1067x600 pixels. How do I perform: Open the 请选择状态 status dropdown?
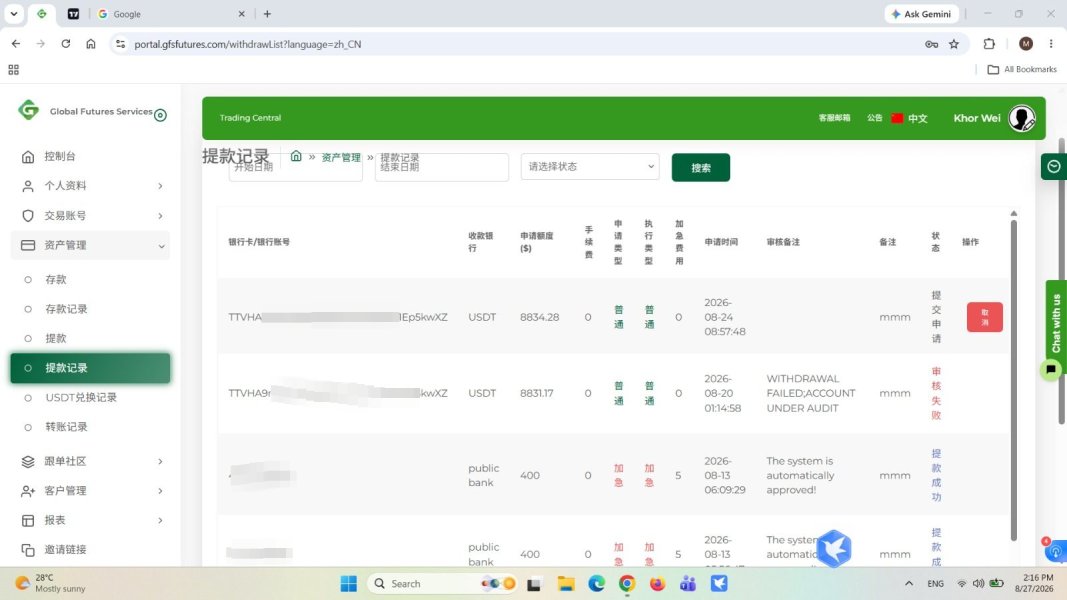[x=590, y=167]
